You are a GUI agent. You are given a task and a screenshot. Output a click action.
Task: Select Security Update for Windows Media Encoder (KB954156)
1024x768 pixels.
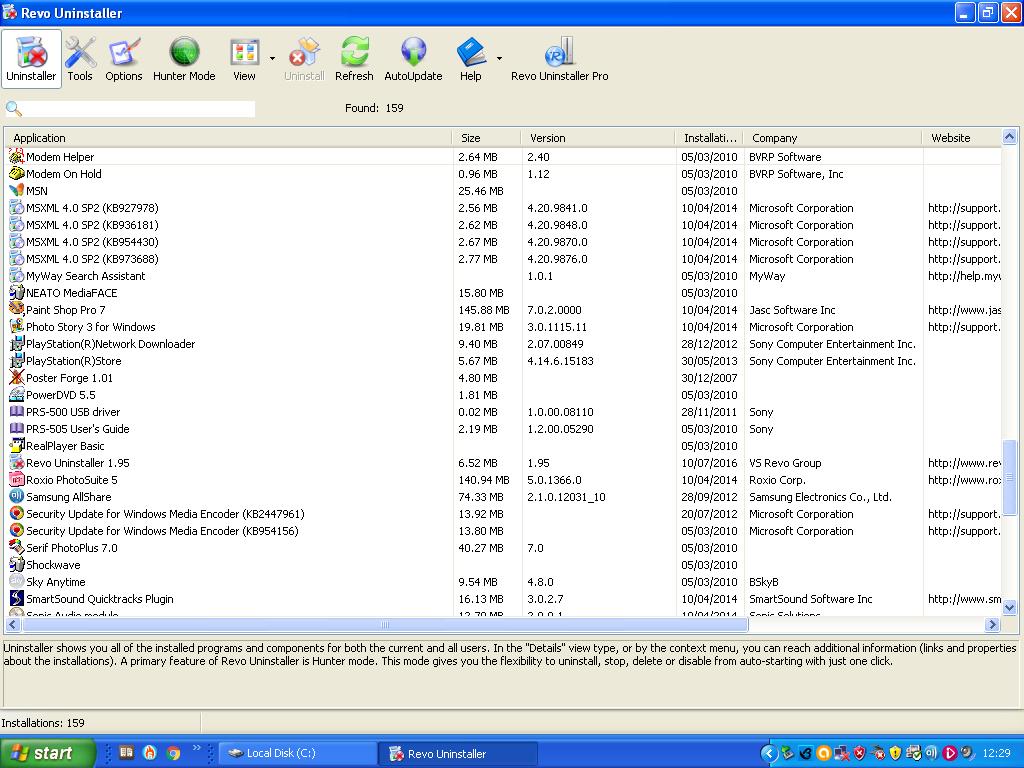pos(162,530)
